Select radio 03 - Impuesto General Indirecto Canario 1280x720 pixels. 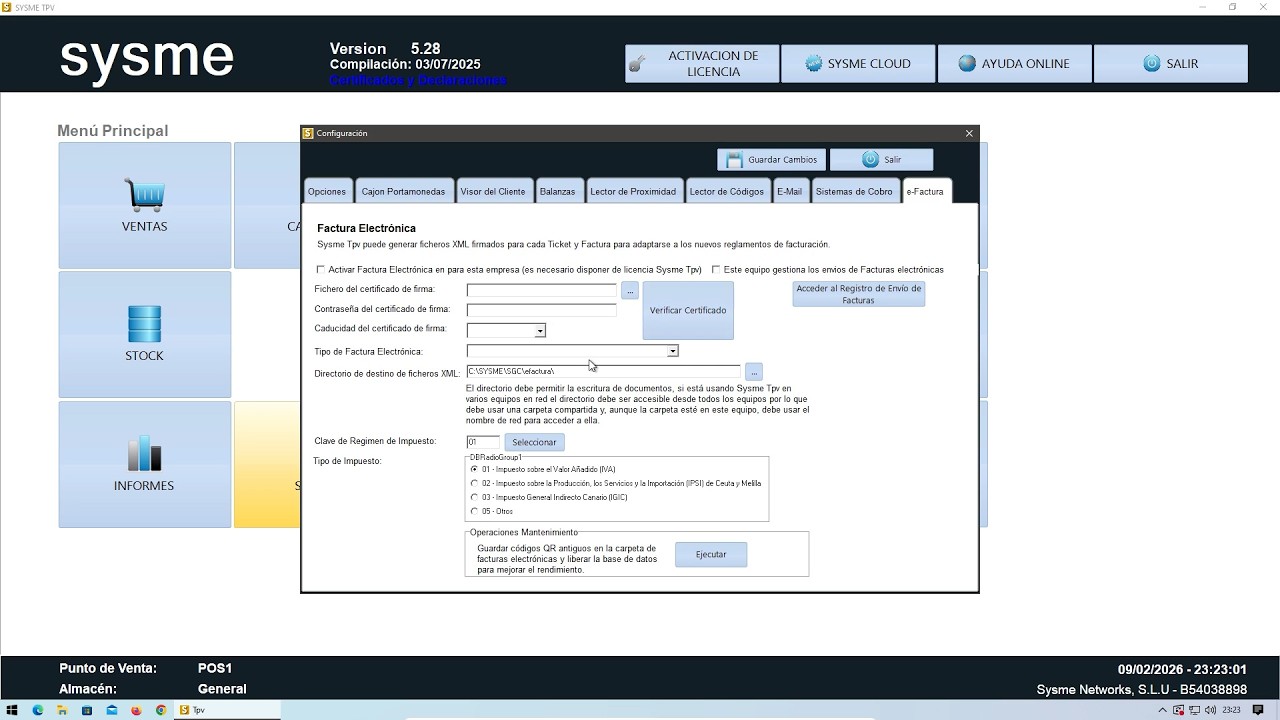474,497
